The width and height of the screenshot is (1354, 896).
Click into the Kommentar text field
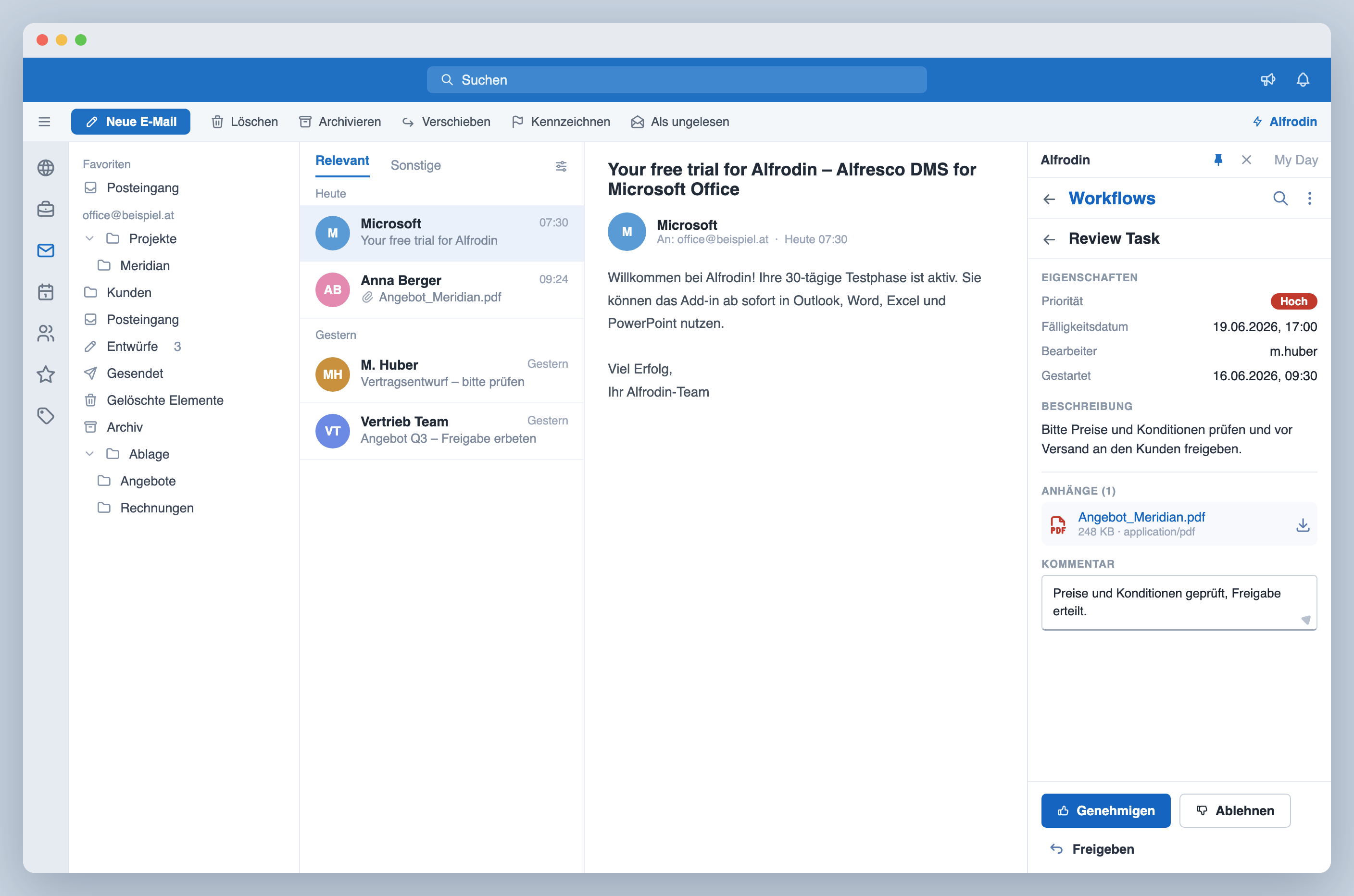[1178, 602]
